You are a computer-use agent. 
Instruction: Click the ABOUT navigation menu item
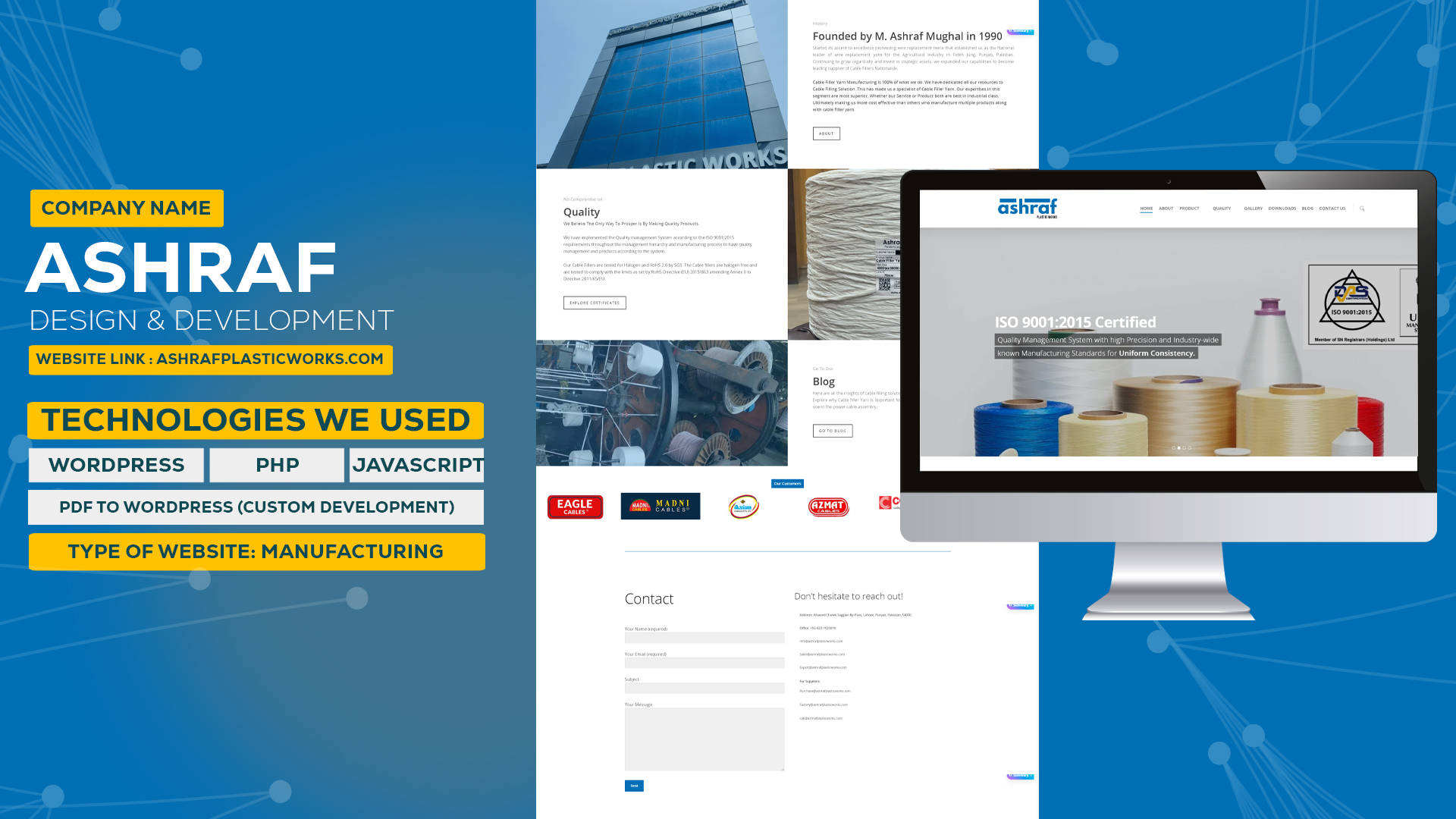1165,208
